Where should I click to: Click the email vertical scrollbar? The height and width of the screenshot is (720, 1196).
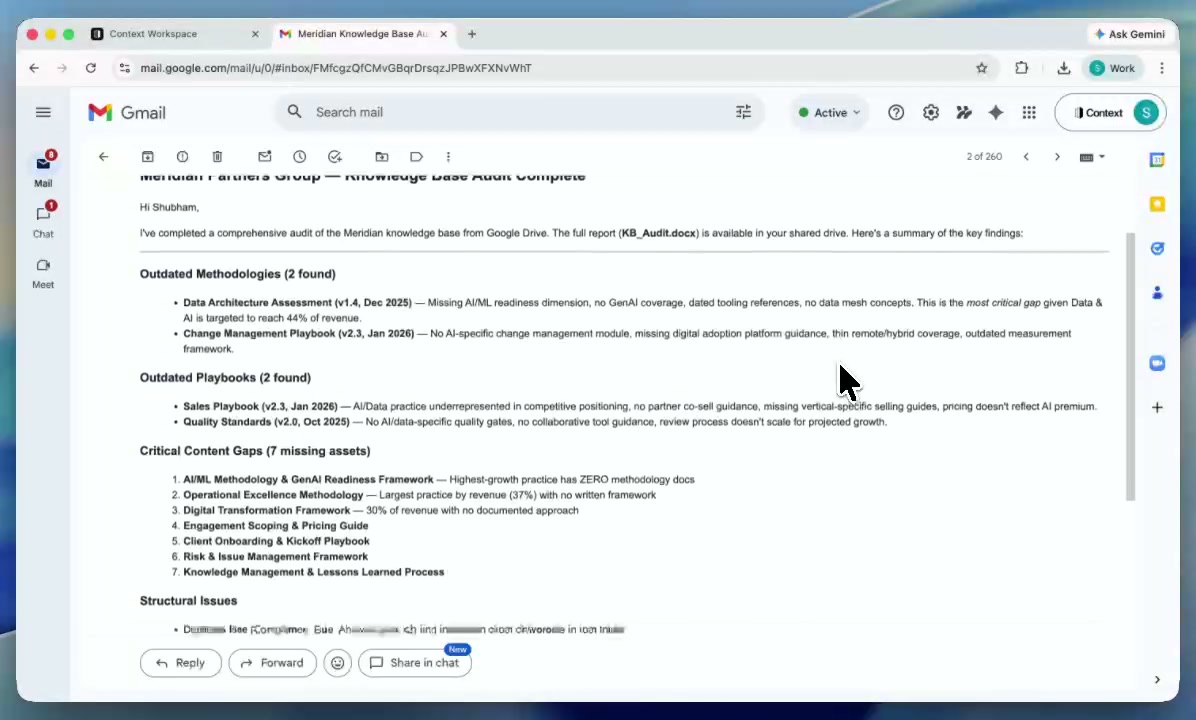(x=1130, y=366)
